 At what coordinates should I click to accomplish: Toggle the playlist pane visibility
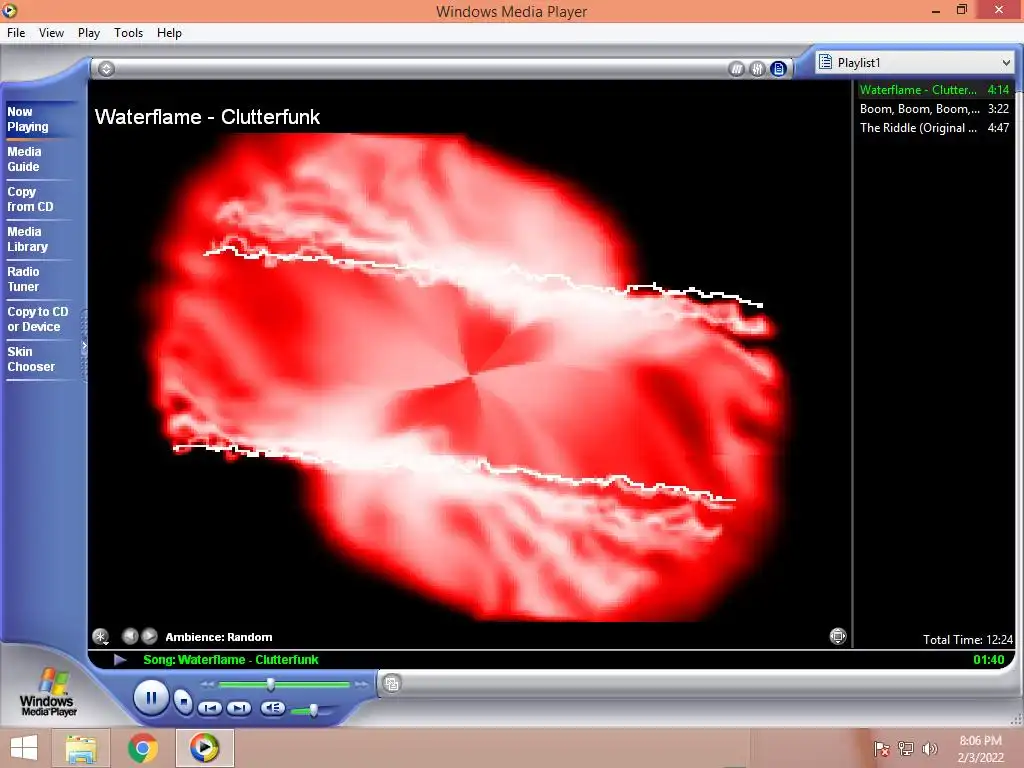(778, 69)
